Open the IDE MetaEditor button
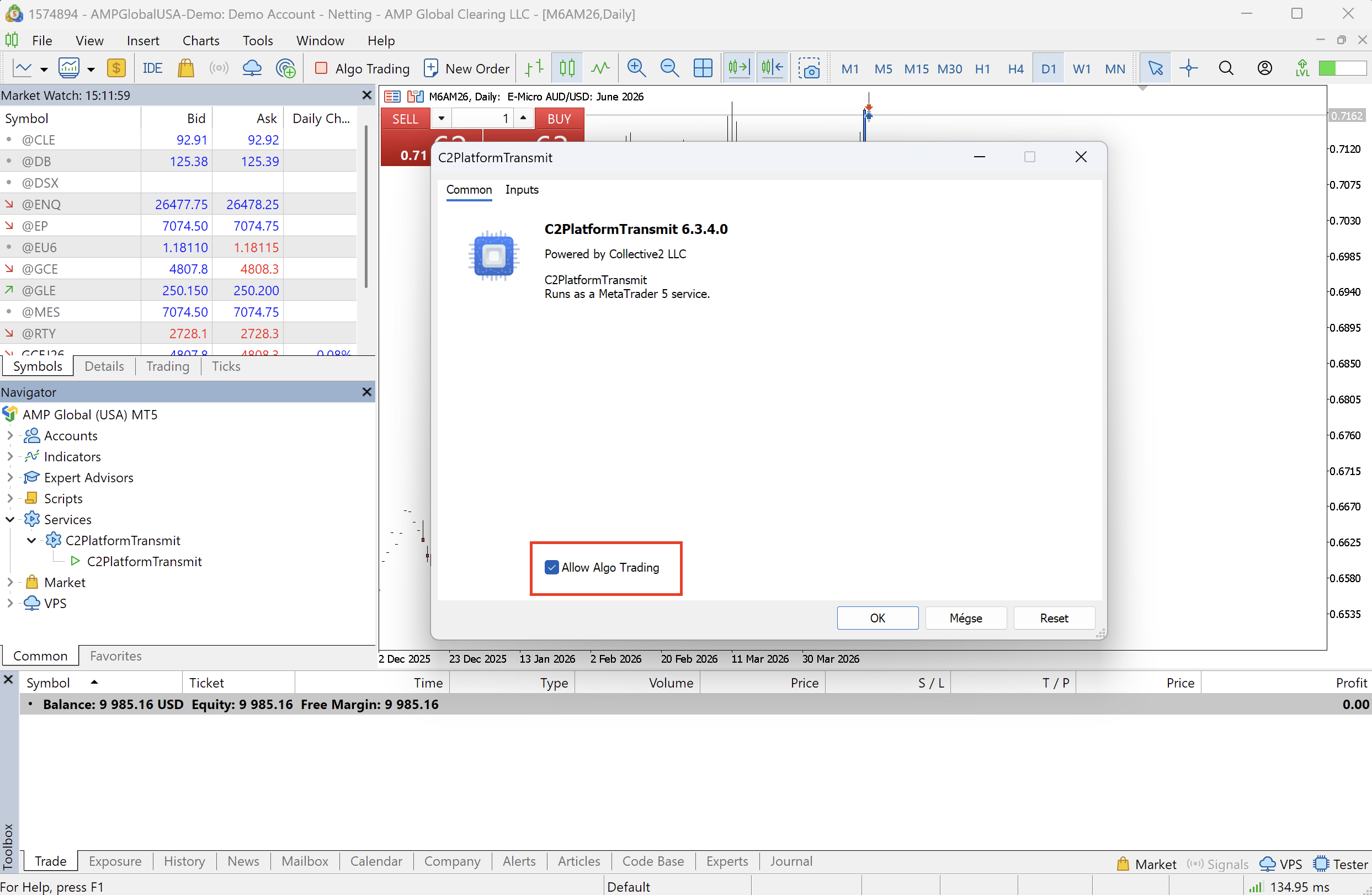This screenshot has height=895, width=1372. (152, 68)
